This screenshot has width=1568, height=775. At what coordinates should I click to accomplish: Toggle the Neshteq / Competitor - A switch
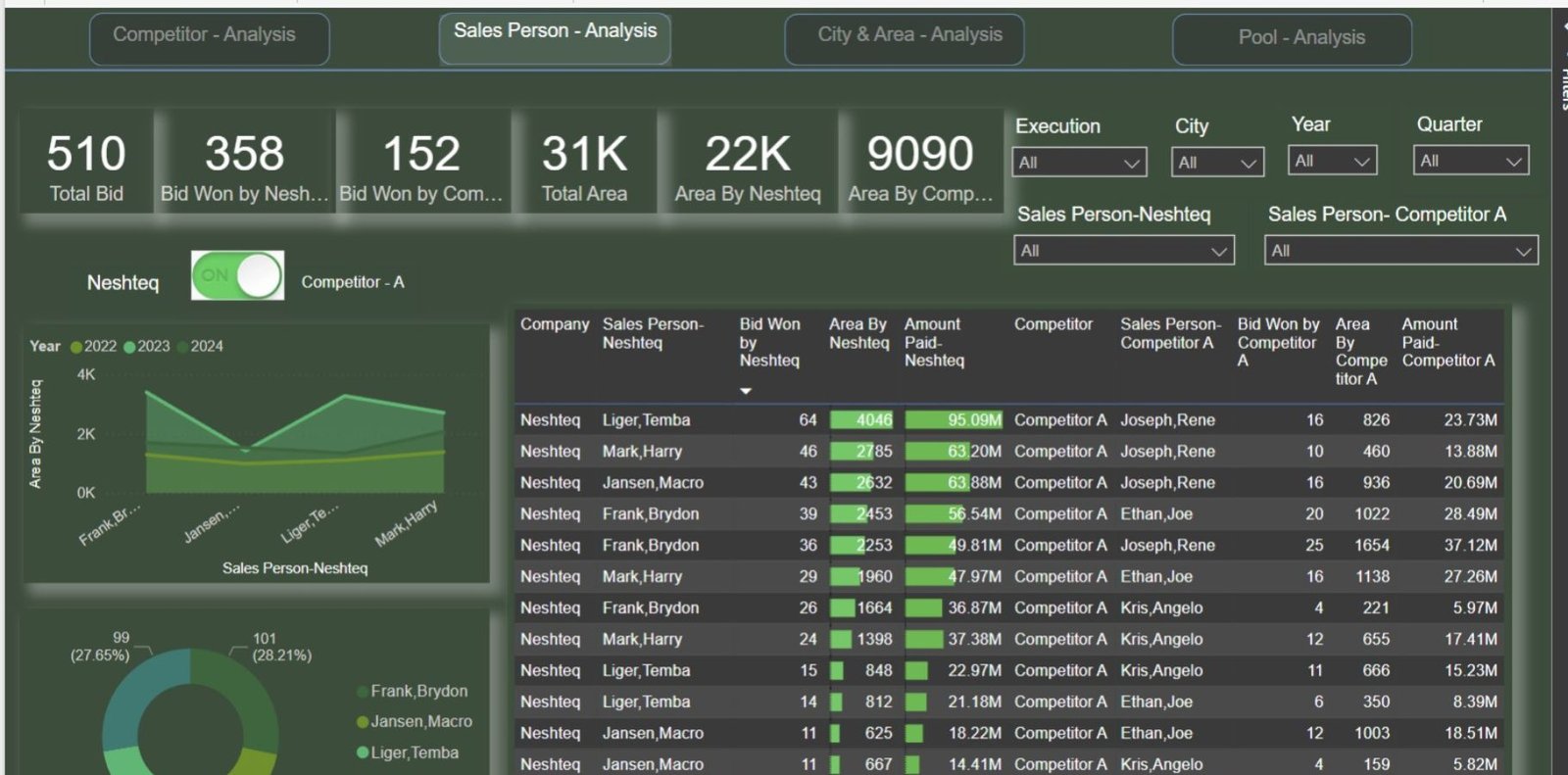pyautogui.click(x=238, y=275)
